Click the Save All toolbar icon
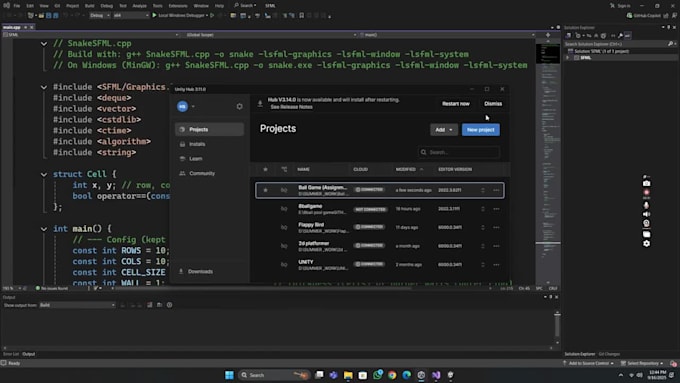Viewport: 680px width, 383px height. 56,15
